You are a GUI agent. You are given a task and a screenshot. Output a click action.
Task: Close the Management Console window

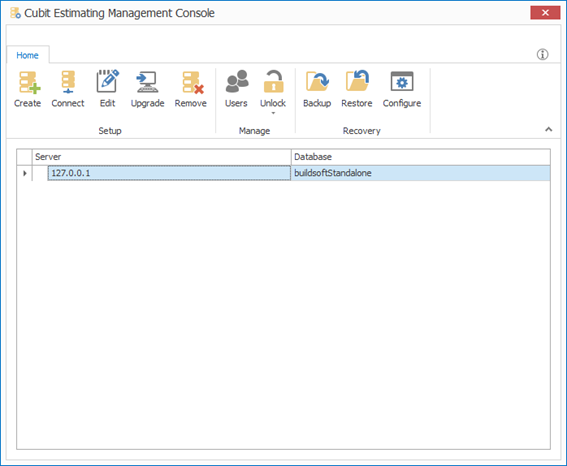click(x=545, y=13)
